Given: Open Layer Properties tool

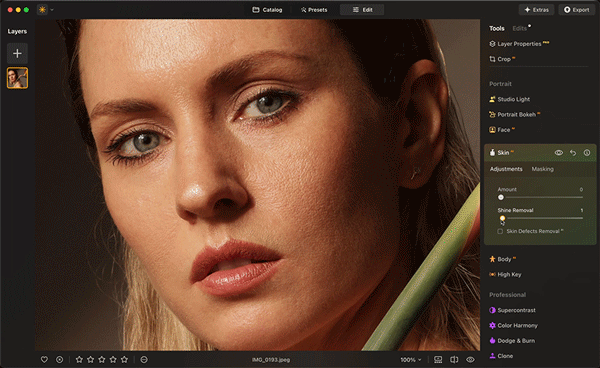Looking at the screenshot, I should (x=519, y=44).
